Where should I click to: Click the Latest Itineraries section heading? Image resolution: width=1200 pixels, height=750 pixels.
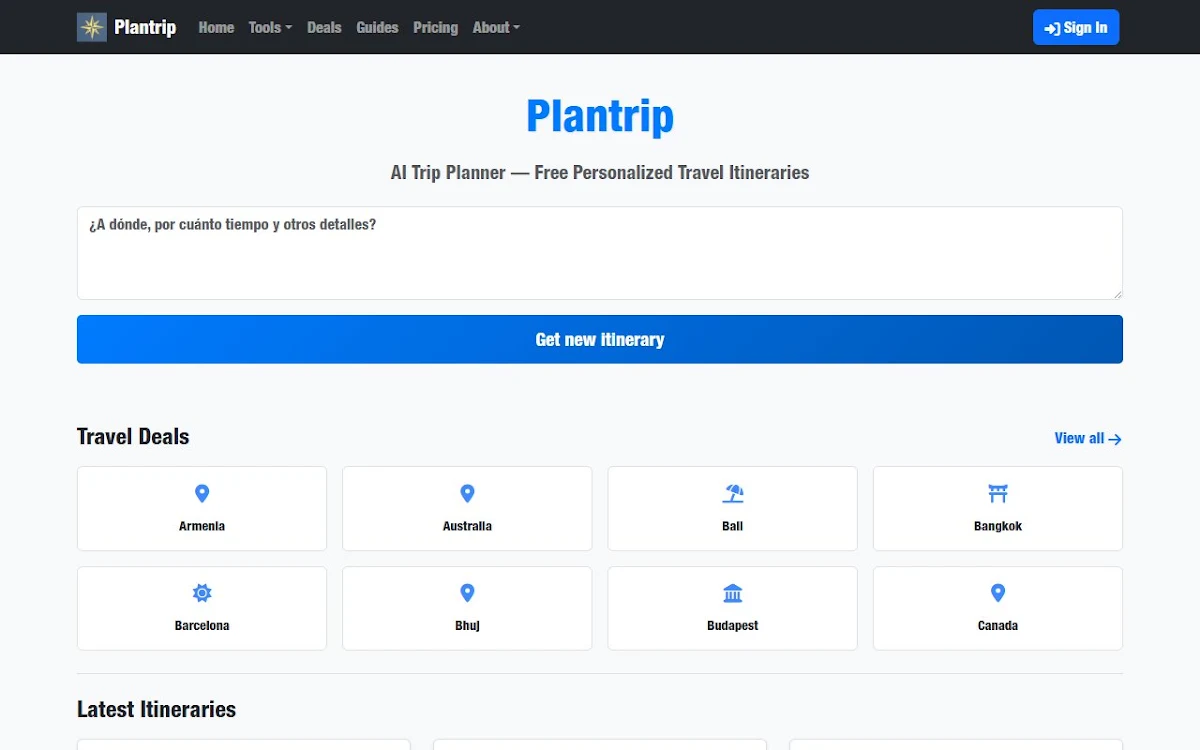pos(157,710)
